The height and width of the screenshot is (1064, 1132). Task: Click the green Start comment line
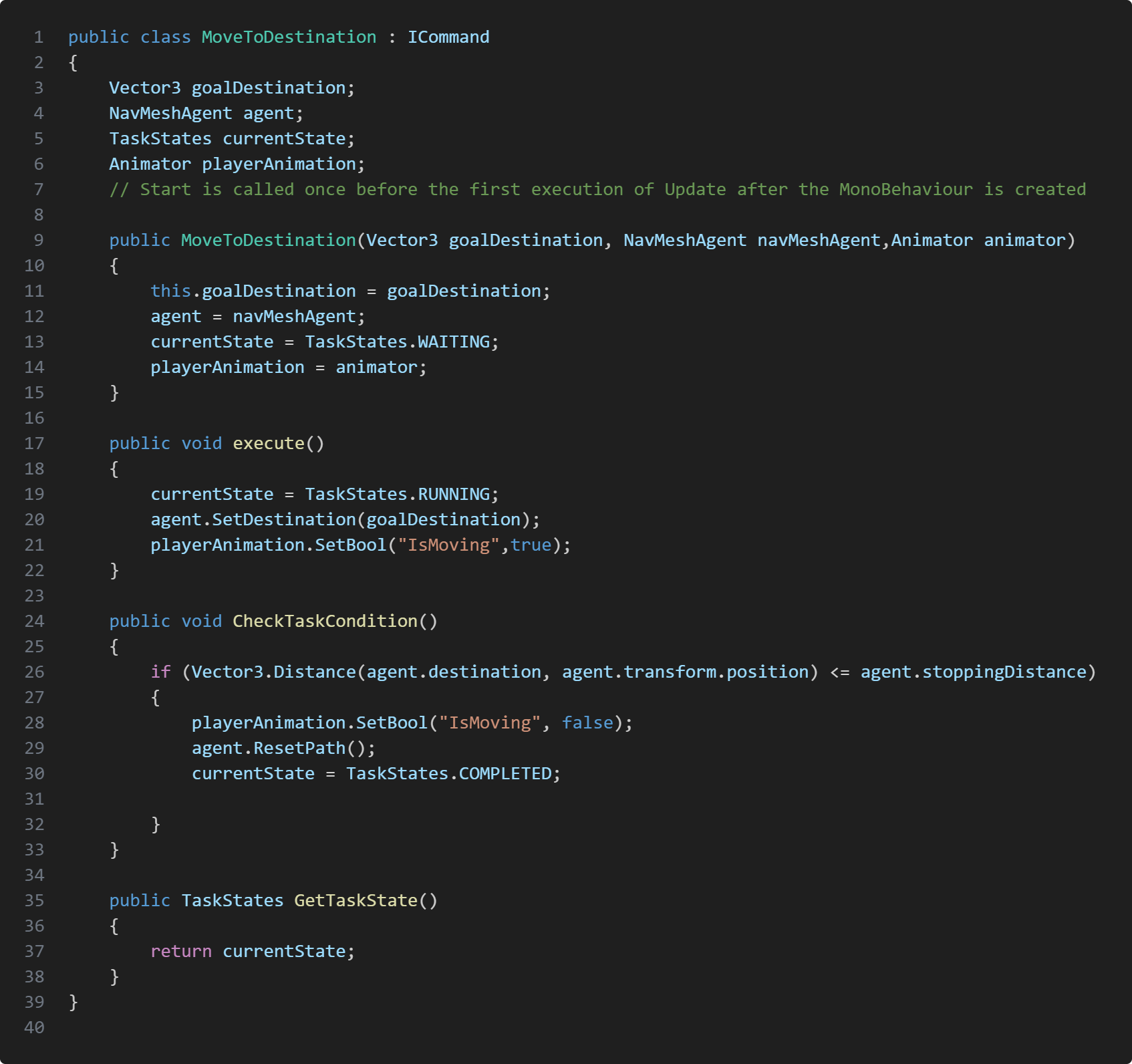597,190
